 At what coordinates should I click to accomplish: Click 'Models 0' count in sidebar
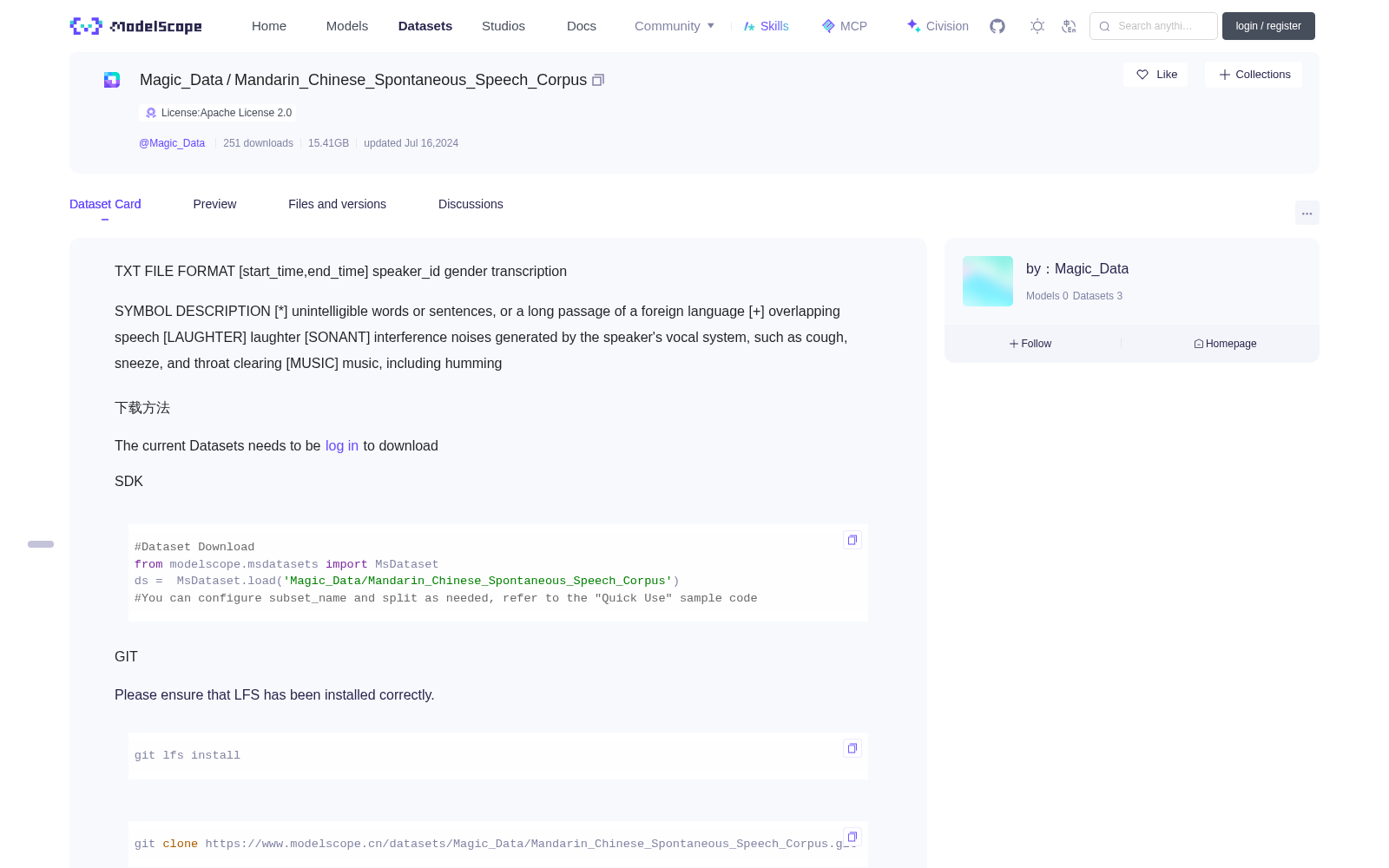coord(1047,296)
